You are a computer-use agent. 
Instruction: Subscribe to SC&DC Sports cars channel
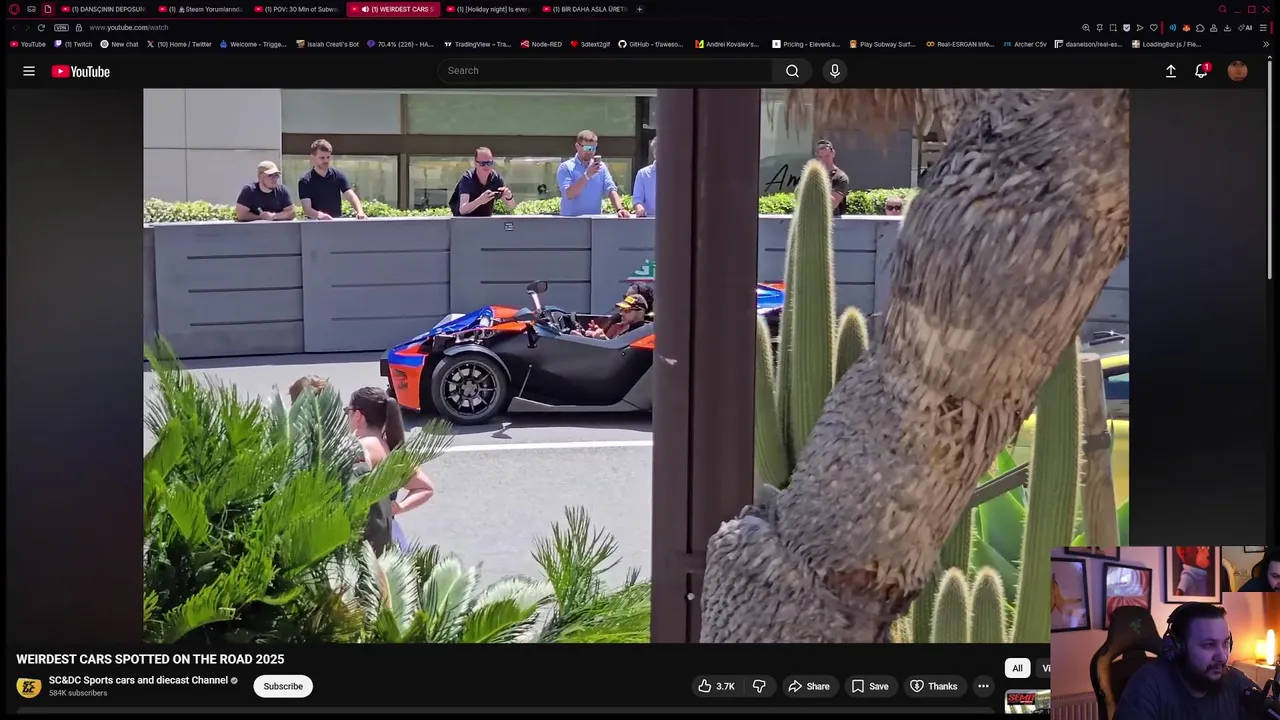(x=283, y=686)
